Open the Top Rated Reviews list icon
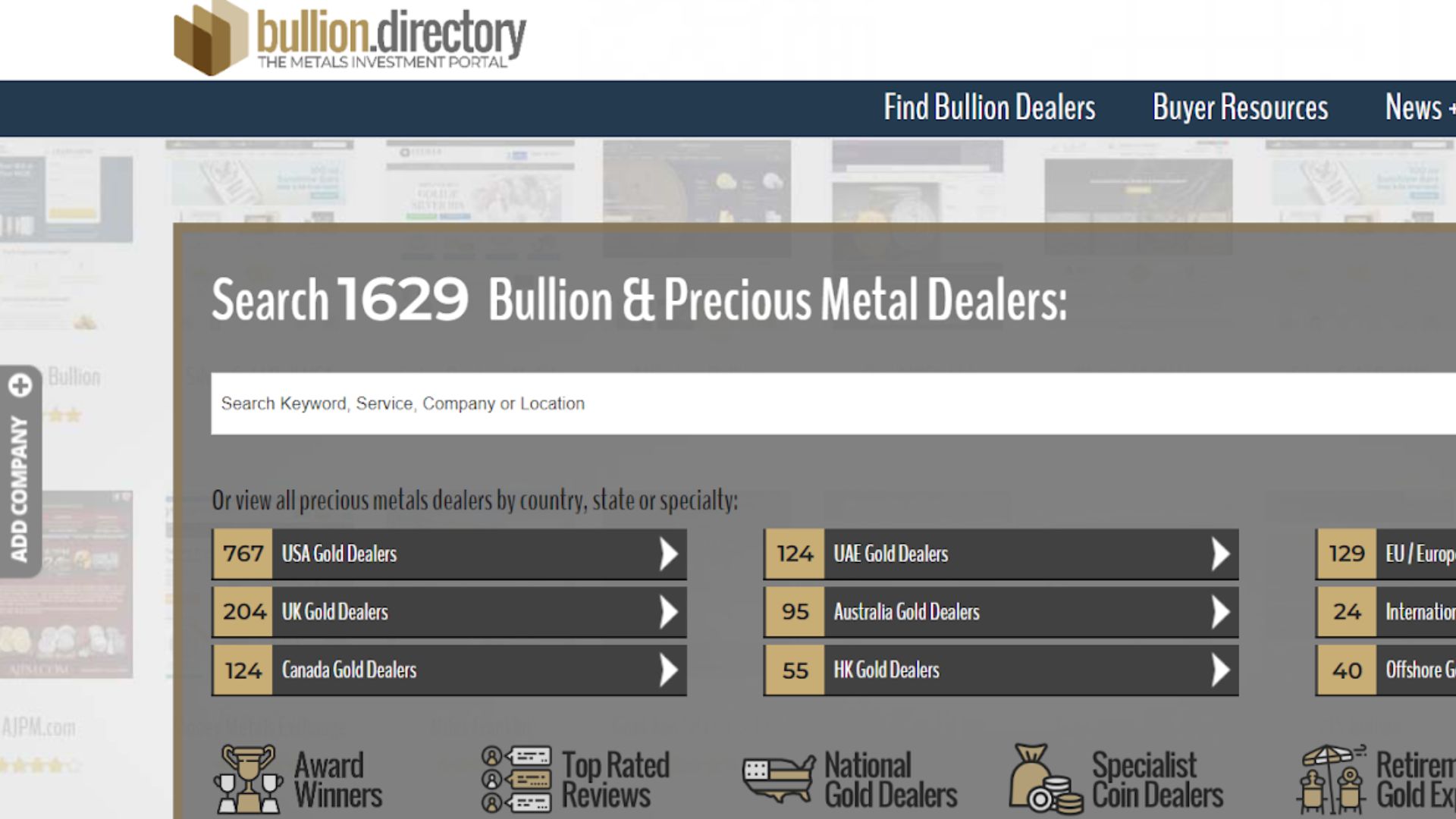Screen dimensions: 1456x819 tap(516, 780)
